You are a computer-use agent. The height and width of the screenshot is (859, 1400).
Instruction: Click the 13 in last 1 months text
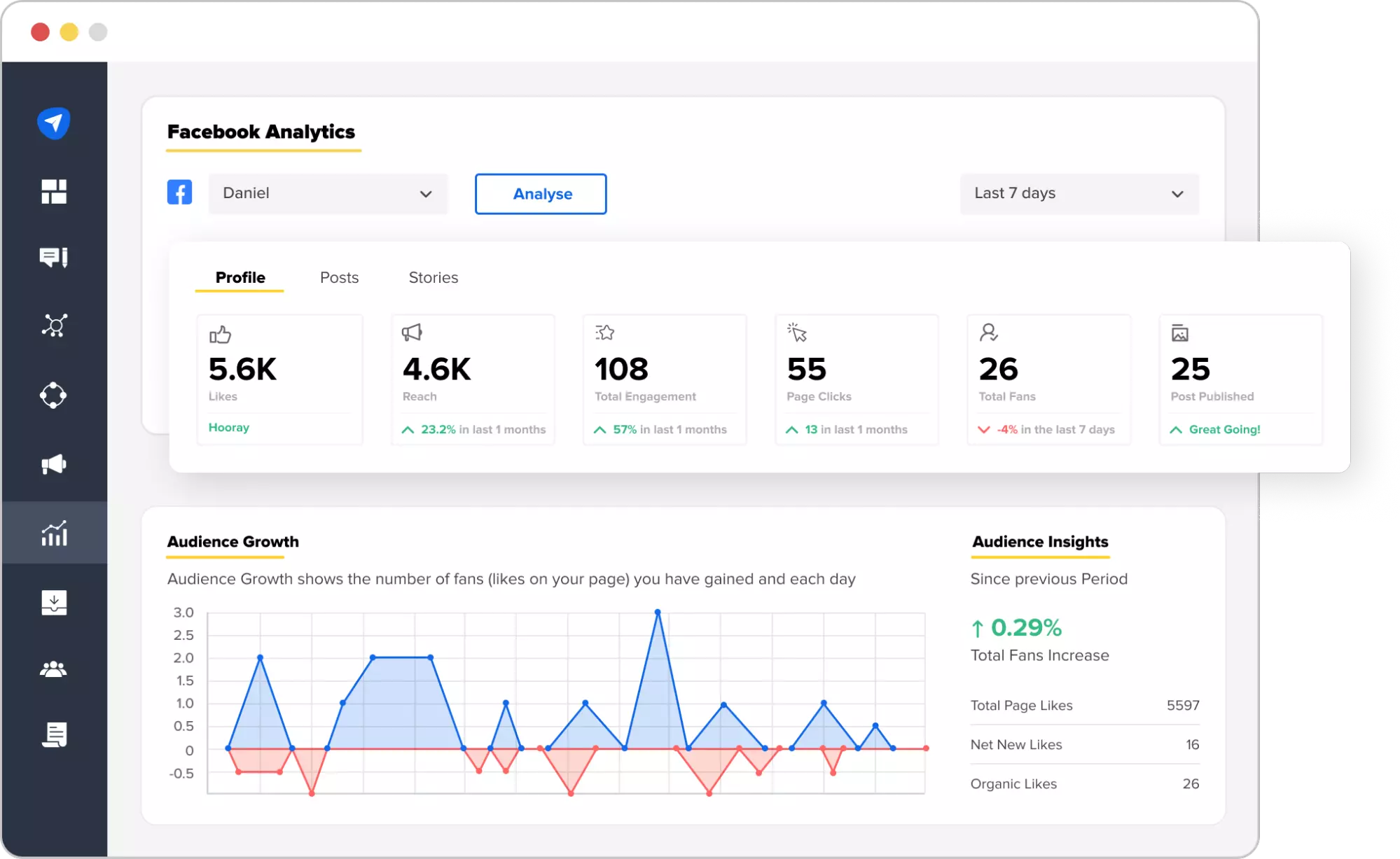(856, 429)
